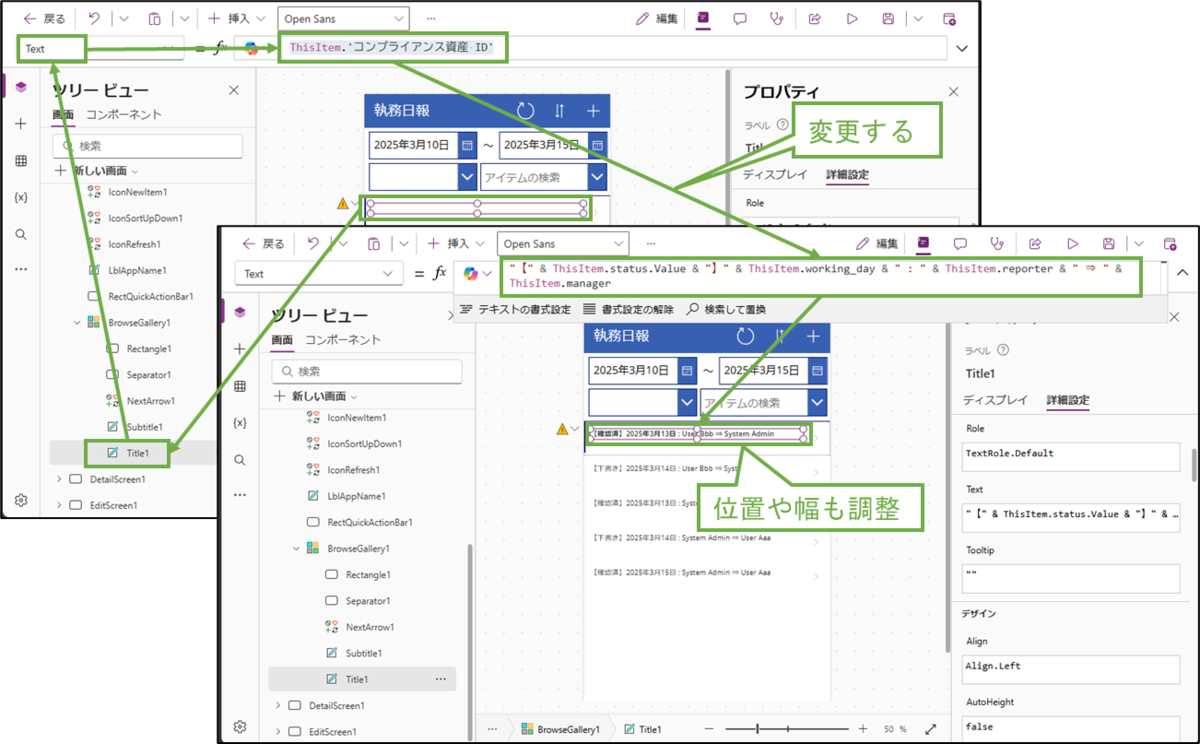1200x744 pixels.
Task: Open the font dropdown in the front window
Action: click(x=561, y=243)
